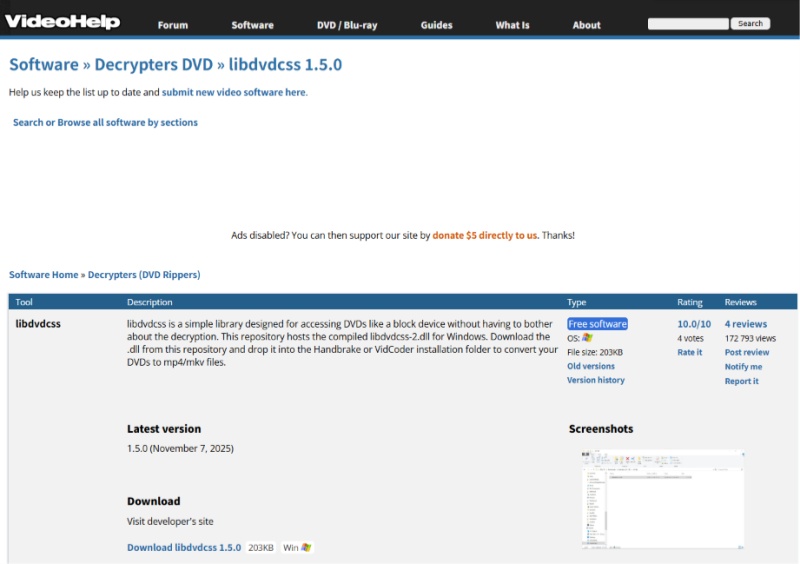Open the Software menu
Viewport: 800px width, 564px height.
252,25
